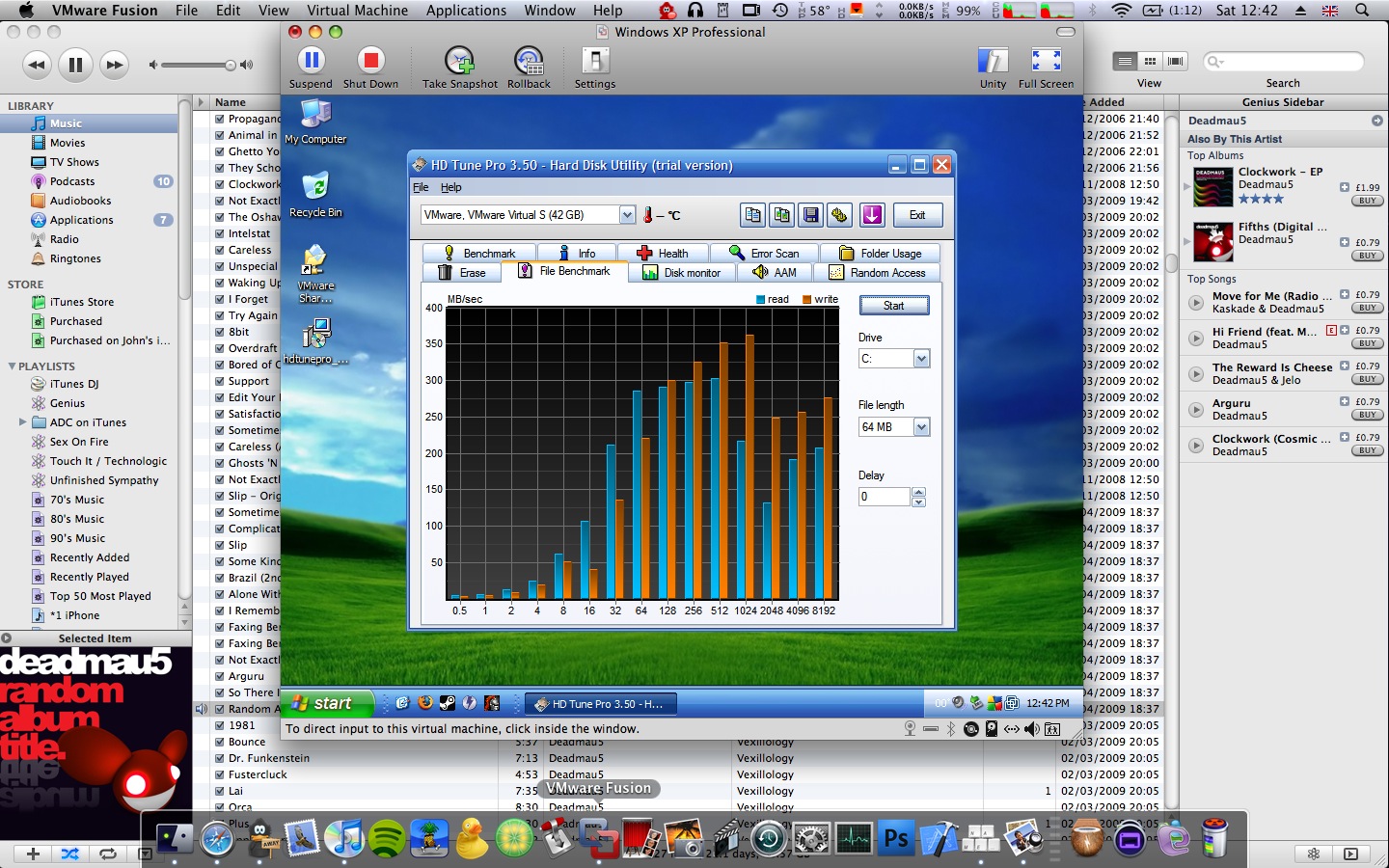Copy HD Tune info text to clipboard
Viewport: 1389px width, 868px height.
(753, 215)
